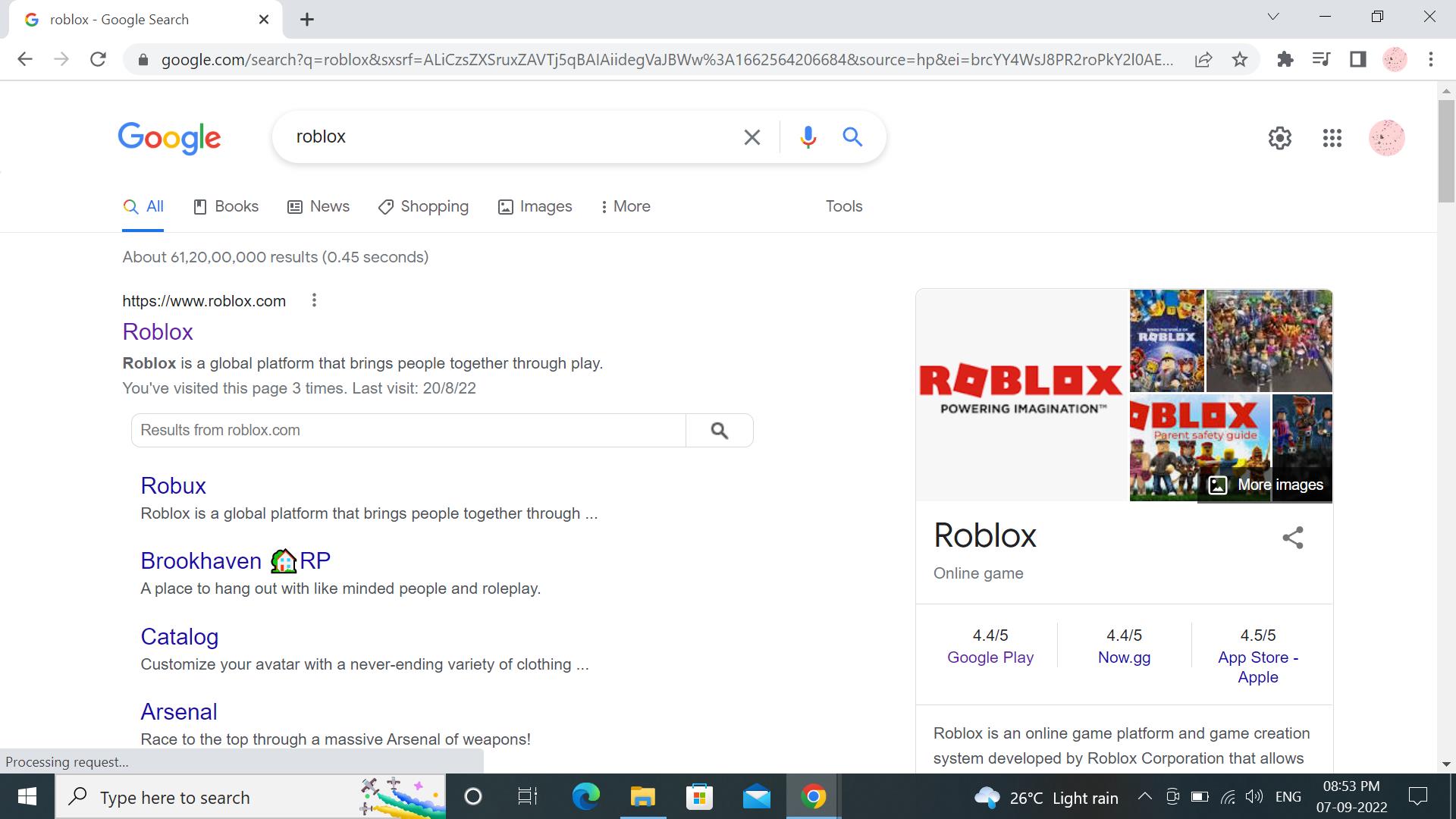Screen dimensions: 1456x819
Task: Share this page icon in address bar
Action: [1203, 59]
